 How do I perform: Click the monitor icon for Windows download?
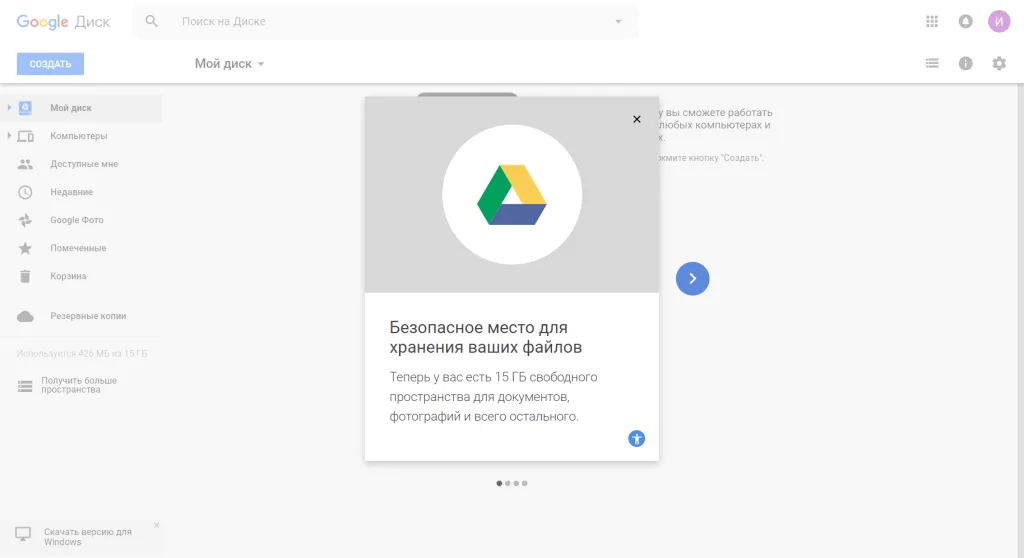24,534
